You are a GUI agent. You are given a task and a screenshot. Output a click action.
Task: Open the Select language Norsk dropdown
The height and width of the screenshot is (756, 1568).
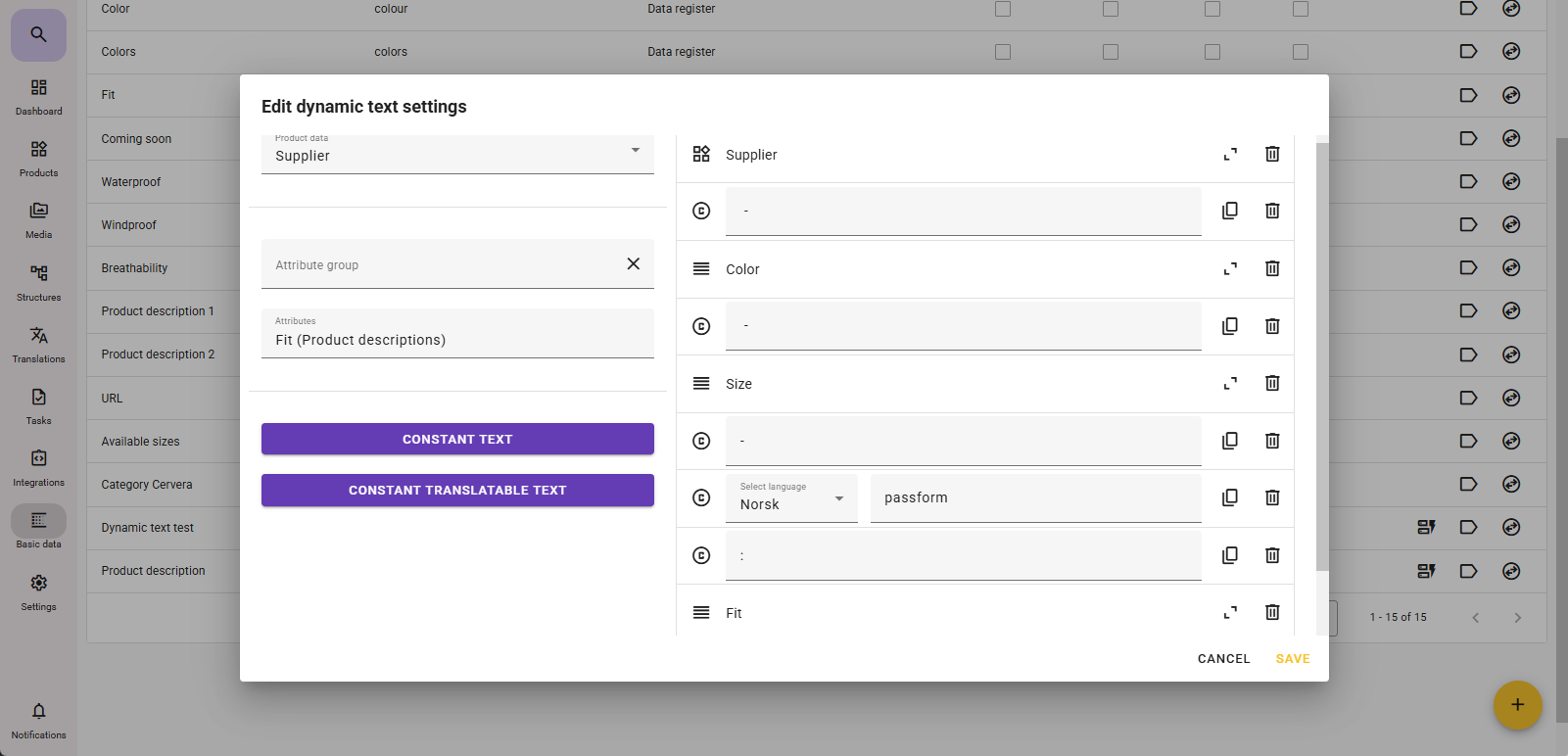pyautogui.click(x=791, y=498)
